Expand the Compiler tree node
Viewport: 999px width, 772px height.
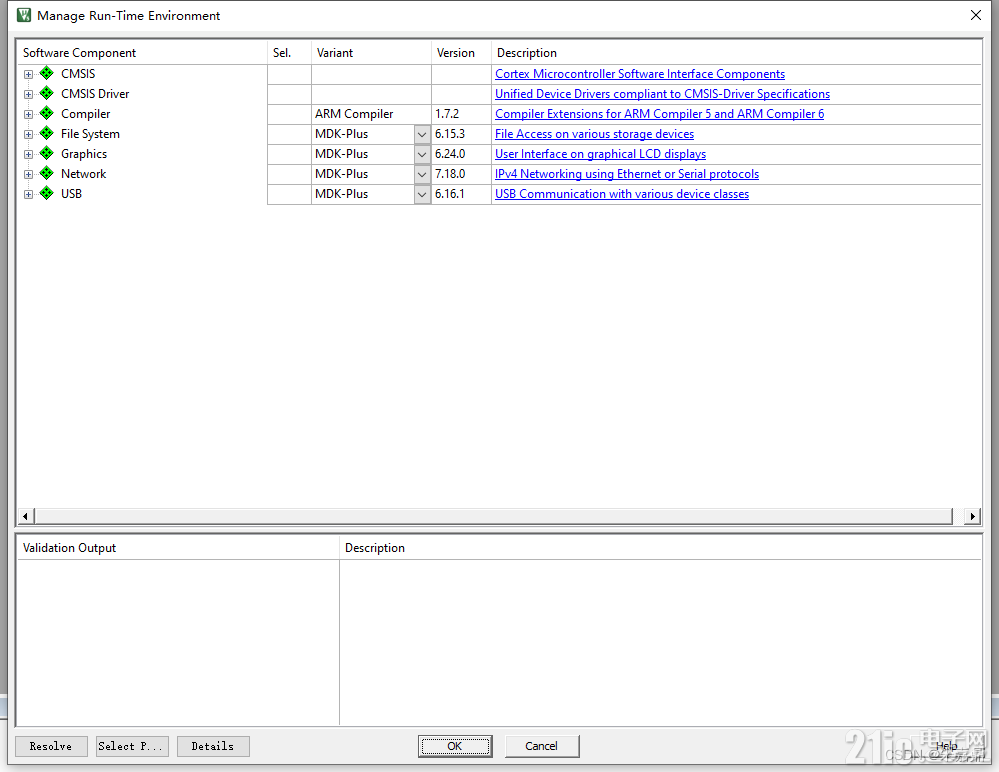[x=28, y=115]
